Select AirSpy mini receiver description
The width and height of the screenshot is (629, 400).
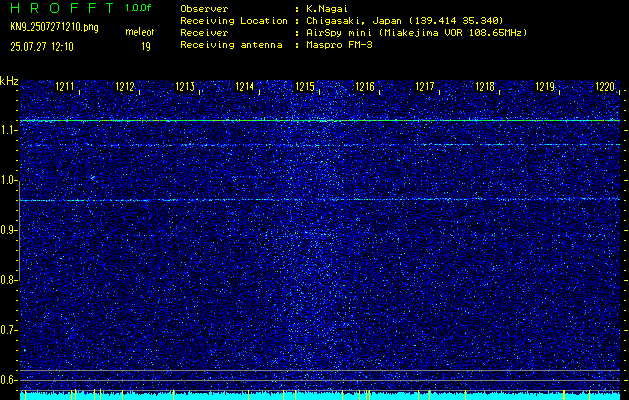point(416,33)
